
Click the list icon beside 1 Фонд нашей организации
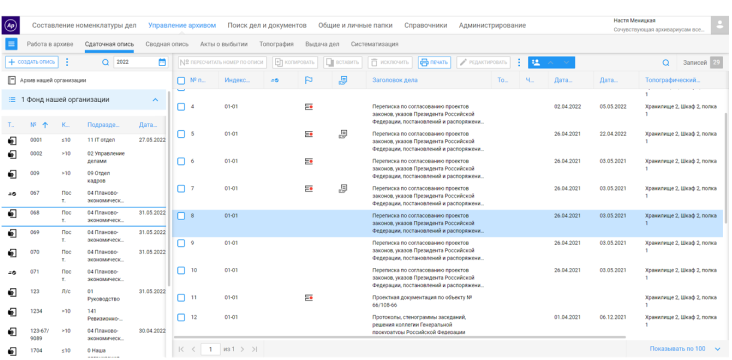(x=12, y=99)
